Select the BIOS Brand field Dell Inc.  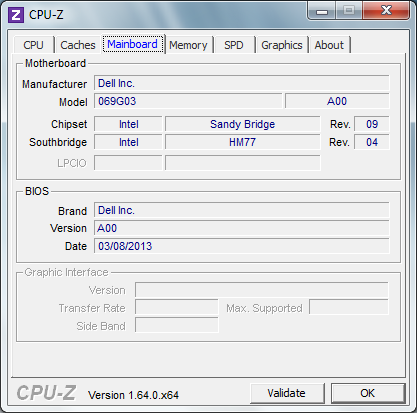(242, 211)
